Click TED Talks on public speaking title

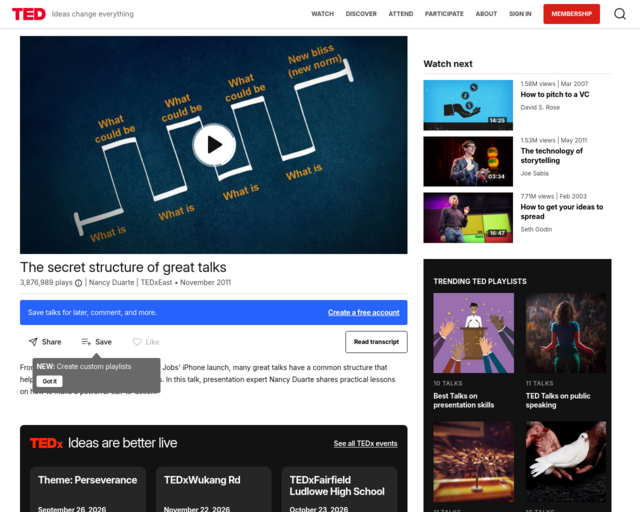[558, 401]
